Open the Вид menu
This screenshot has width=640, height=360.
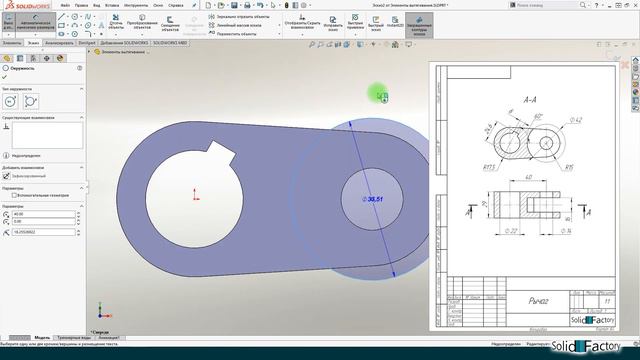[97, 6]
